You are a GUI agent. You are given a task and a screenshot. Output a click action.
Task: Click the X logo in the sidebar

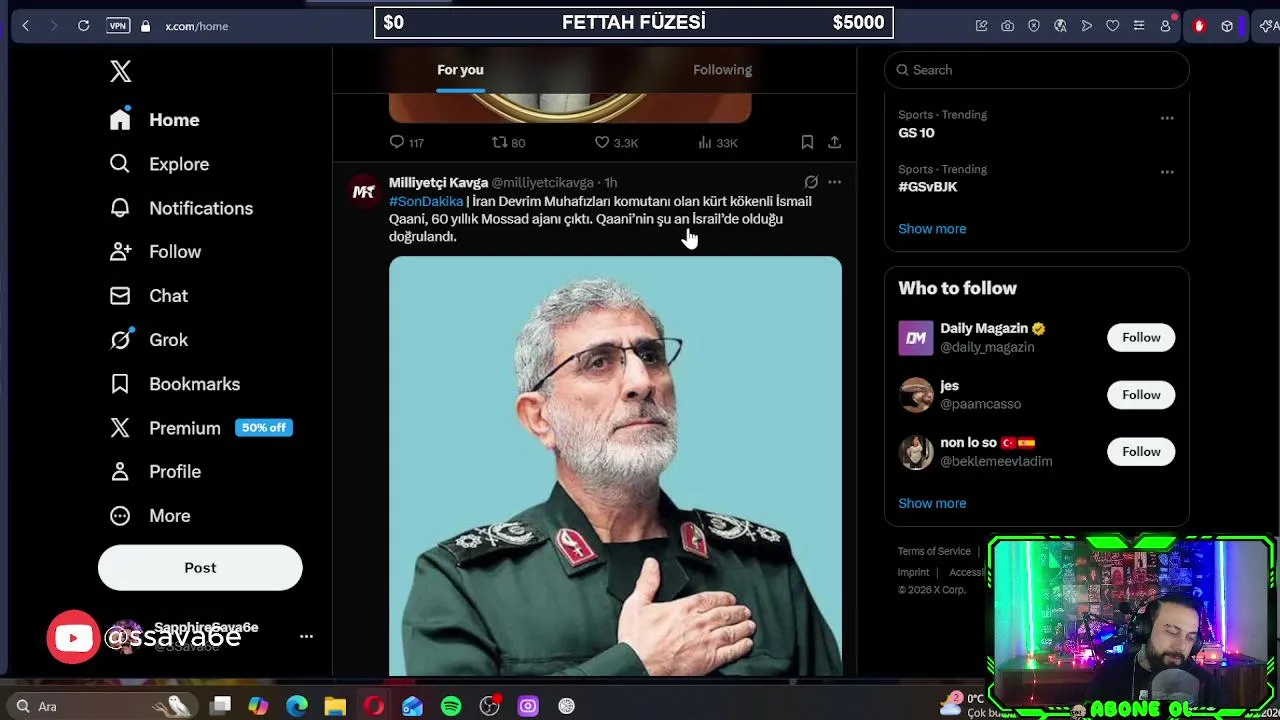[x=120, y=71]
